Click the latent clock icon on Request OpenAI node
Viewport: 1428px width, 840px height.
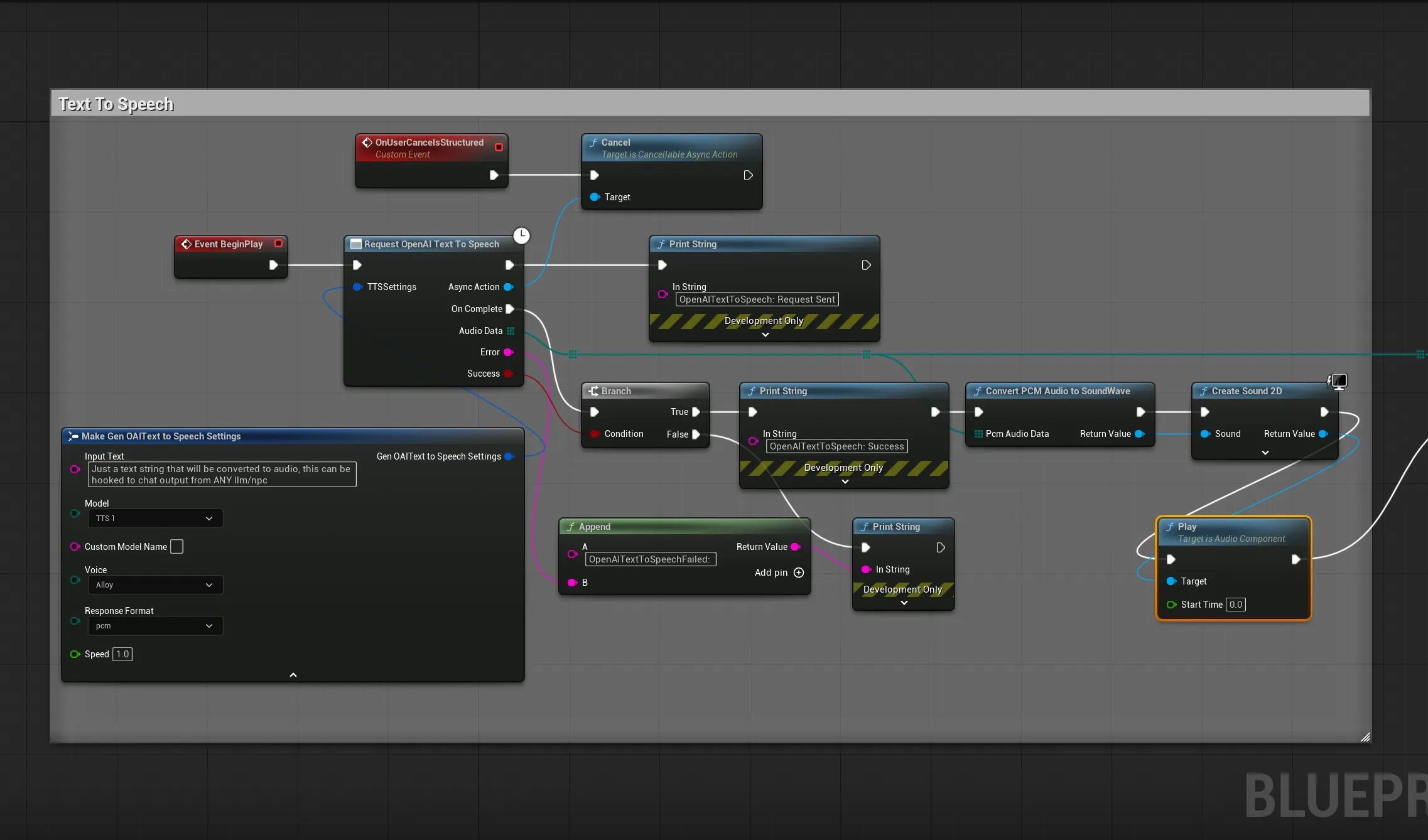click(x=521, y=235)
